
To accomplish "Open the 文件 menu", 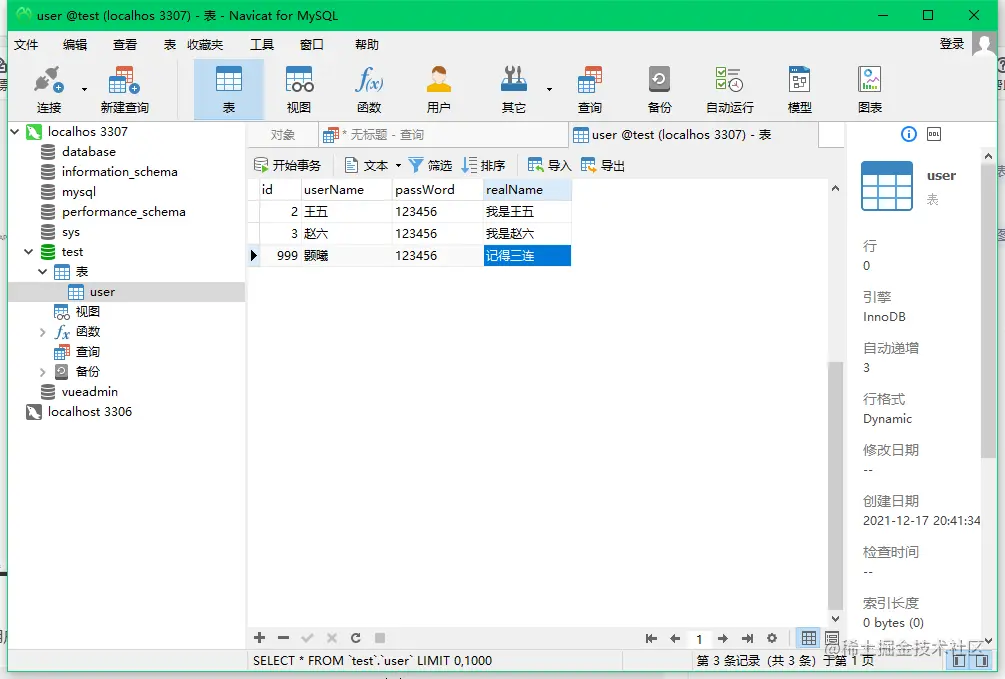I will [26, 44].
